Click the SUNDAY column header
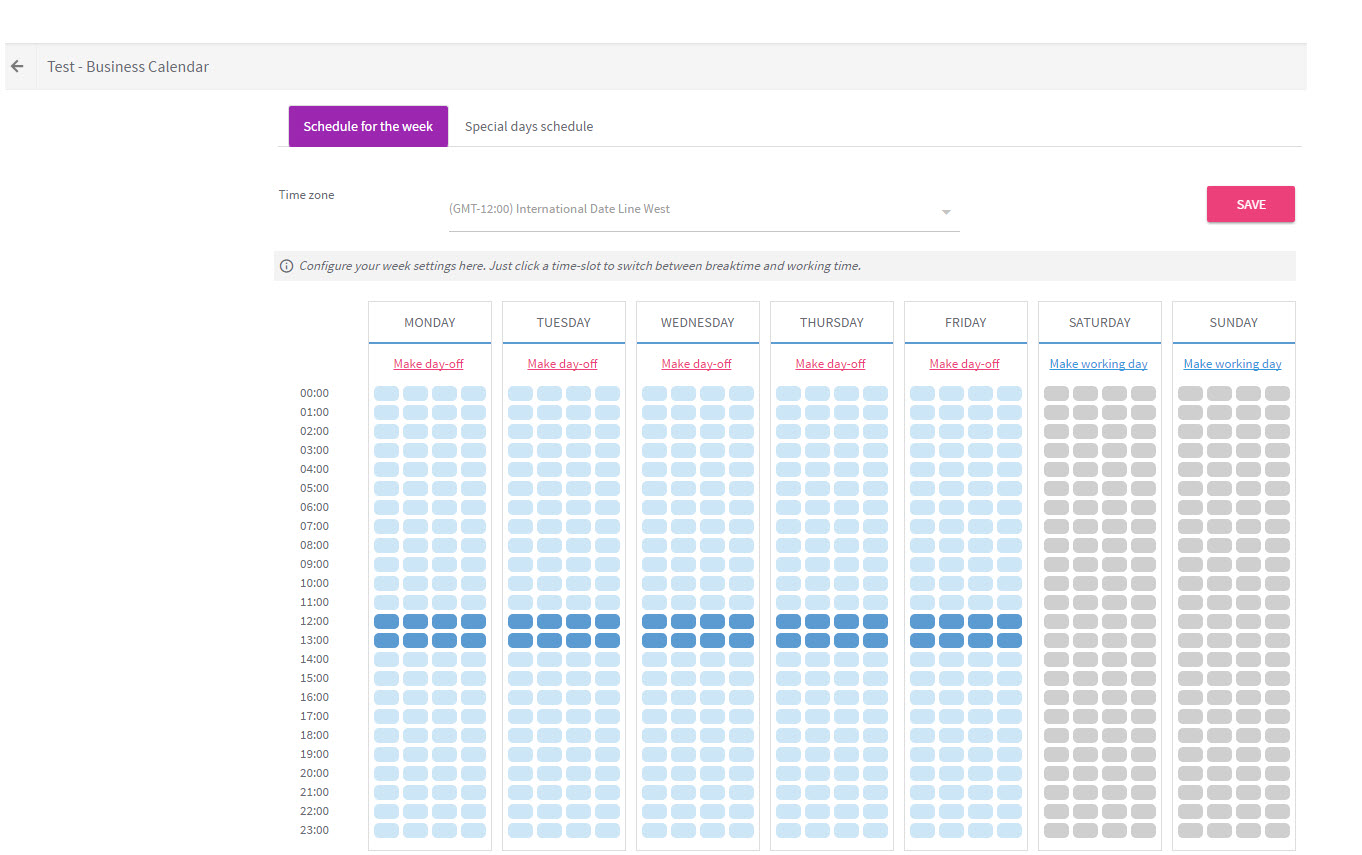Viewport: 1362px width, 855px height. 1234,323
